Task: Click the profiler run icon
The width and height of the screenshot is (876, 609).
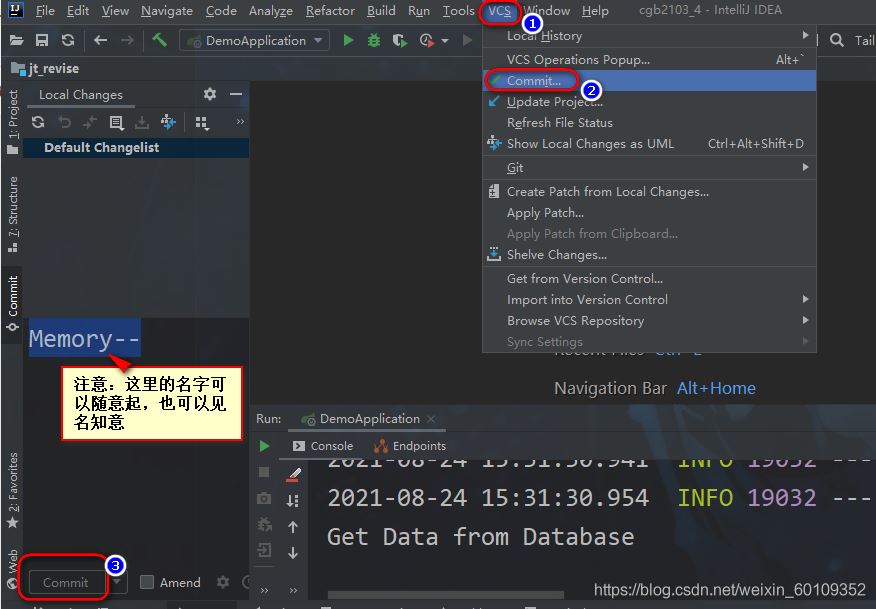Action: (427, 40)
